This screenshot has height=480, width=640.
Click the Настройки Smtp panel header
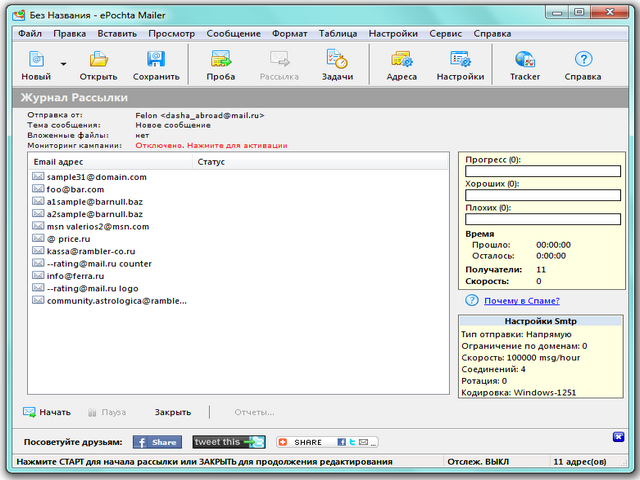point(540,321)
